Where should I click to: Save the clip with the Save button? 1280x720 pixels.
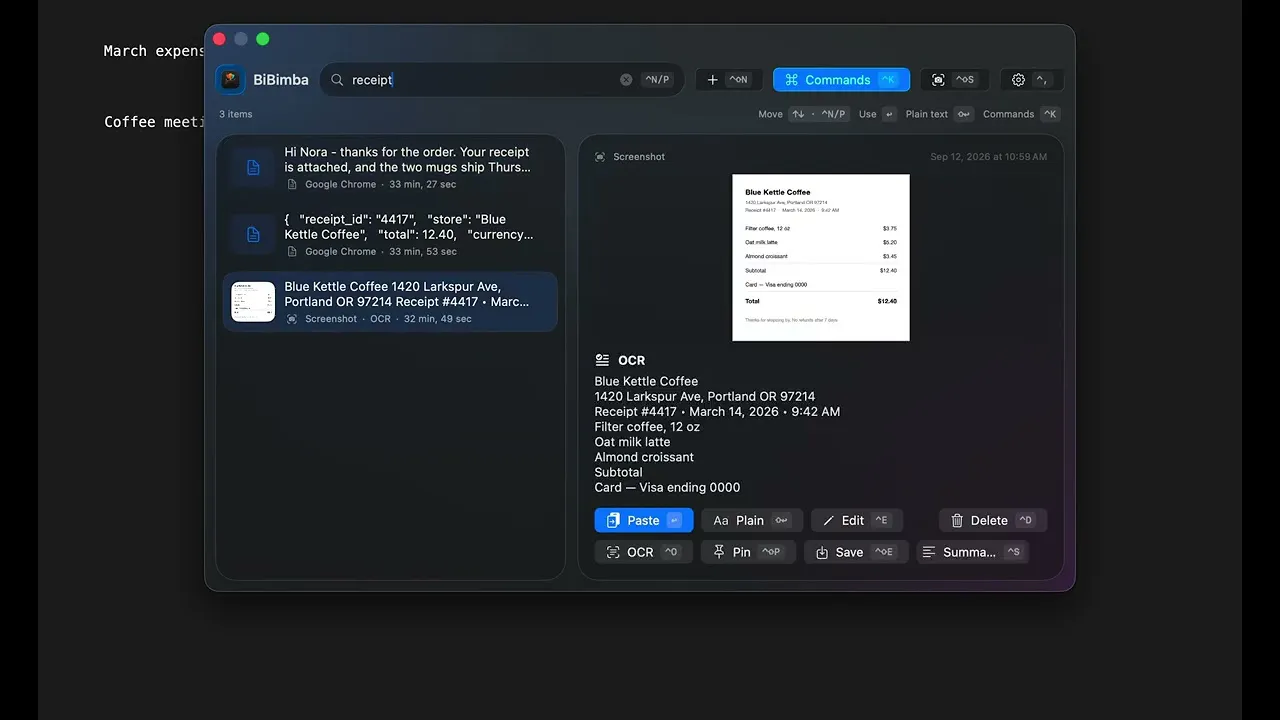(856, 552)
